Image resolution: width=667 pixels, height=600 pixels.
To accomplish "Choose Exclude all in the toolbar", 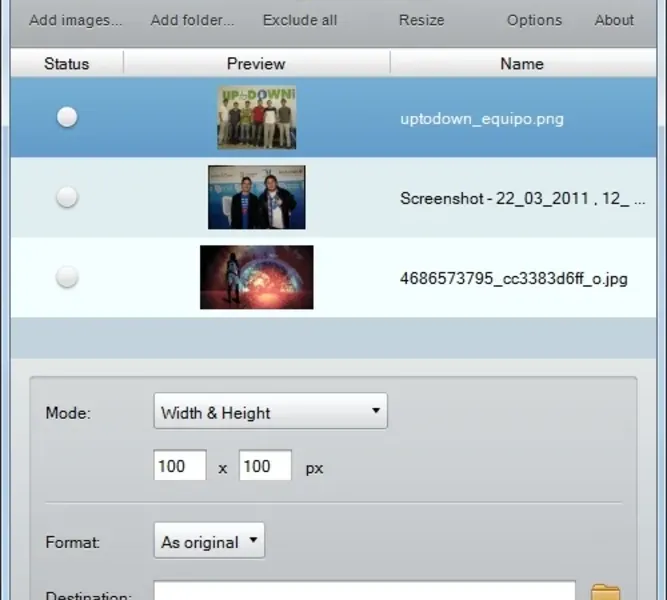I will pyautogui.click(x=300, y=20).
